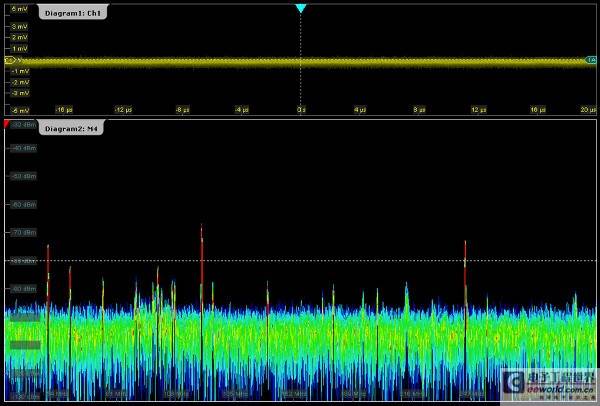The image size is (600, 406).
Task: Select the Diagram2: M4 tab label
Action: point(72,129)
